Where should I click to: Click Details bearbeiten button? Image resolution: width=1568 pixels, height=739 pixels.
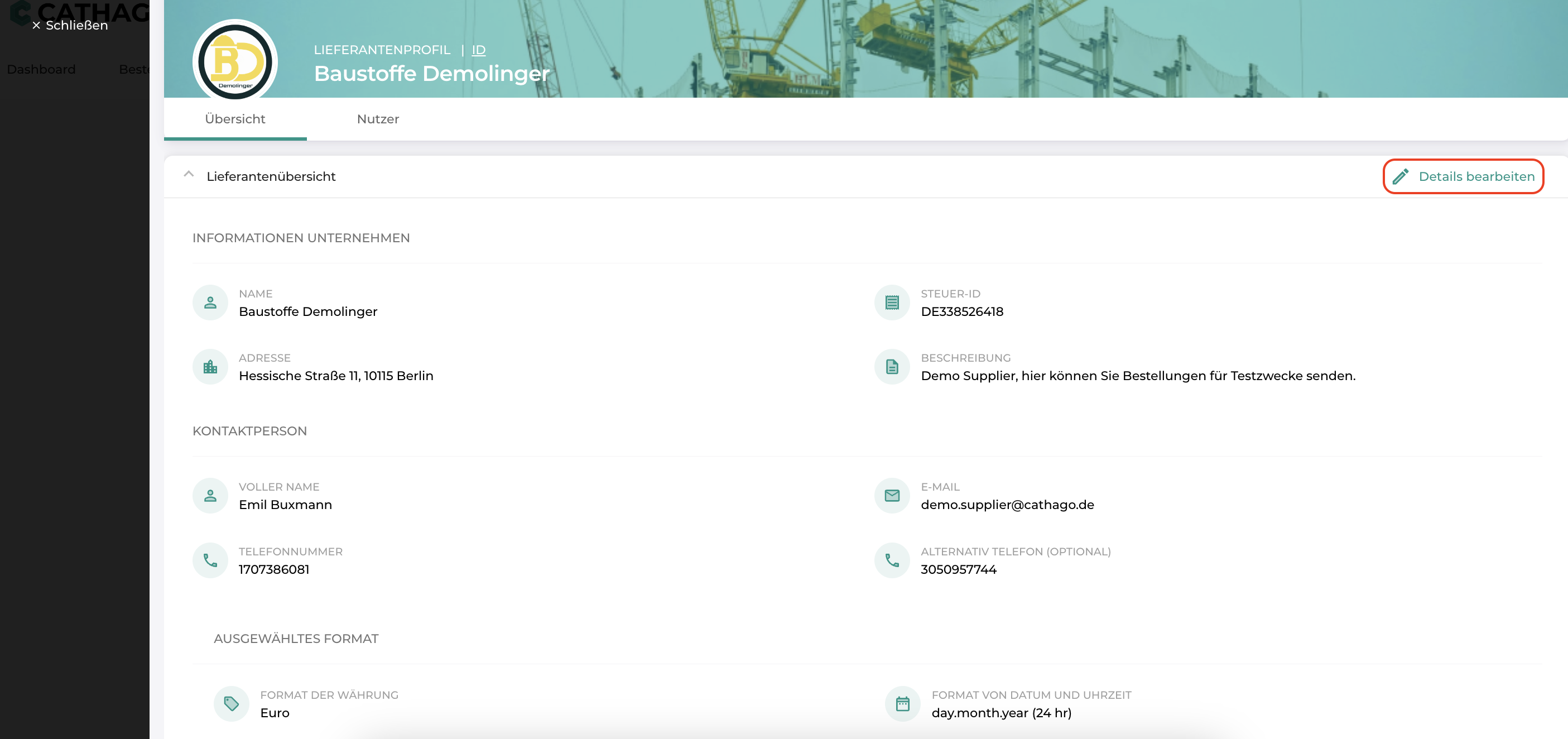pos(1463,176)
